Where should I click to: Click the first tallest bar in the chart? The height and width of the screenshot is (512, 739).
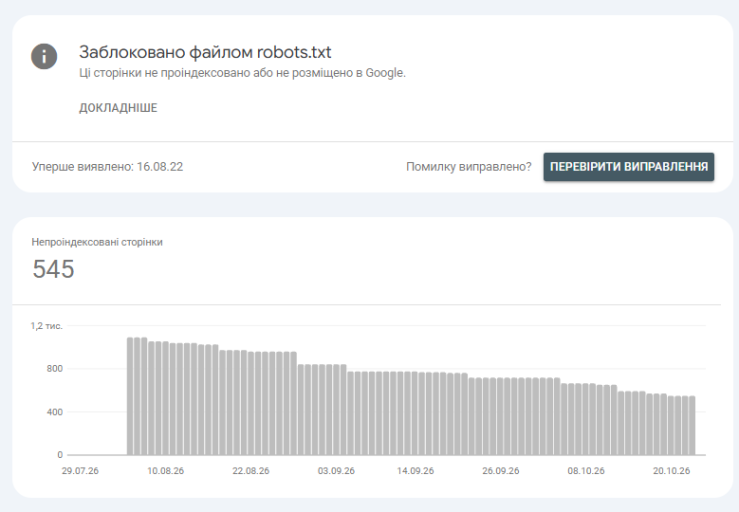[130, 396]
